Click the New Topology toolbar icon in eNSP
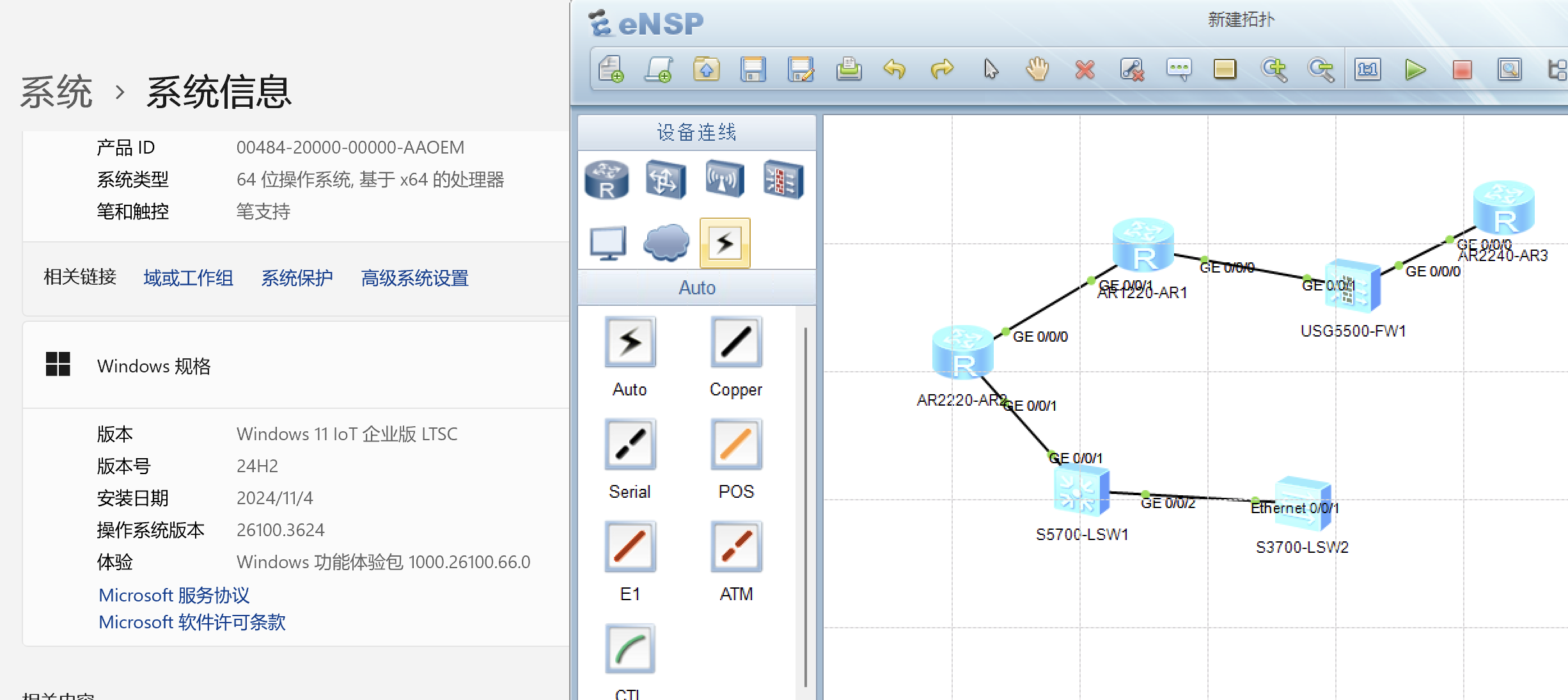The image size is (1568, 700). click(x=611, y=69)
